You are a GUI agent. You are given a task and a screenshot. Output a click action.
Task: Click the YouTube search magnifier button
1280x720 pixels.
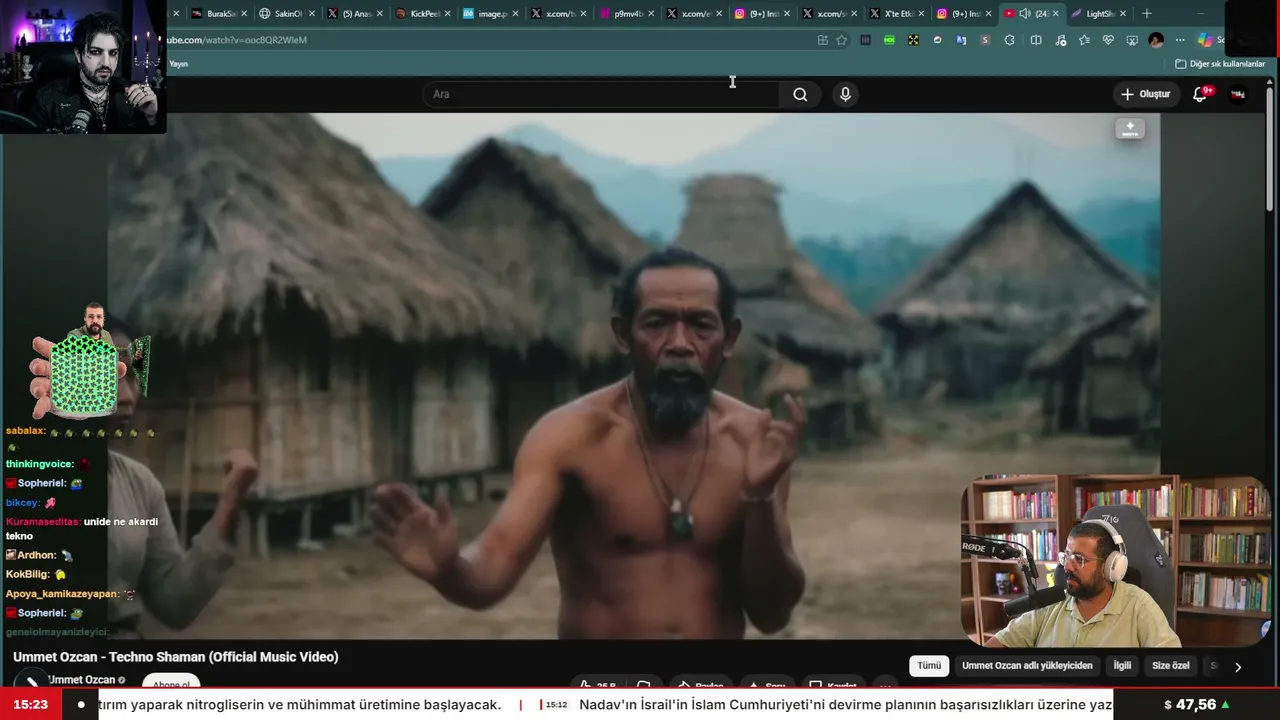pos(800,94)
